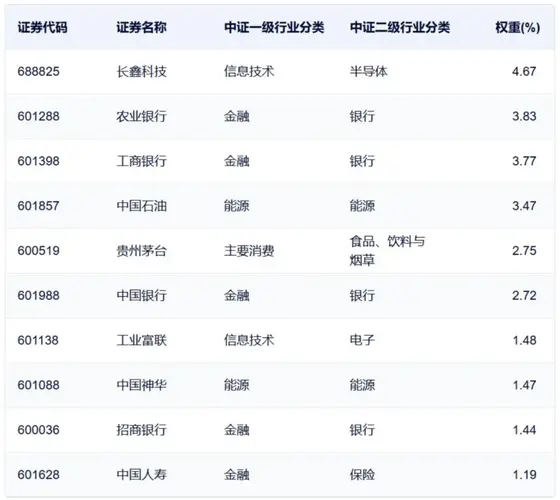
Task: Click the weight value 2.72
Action: (524, 295)
